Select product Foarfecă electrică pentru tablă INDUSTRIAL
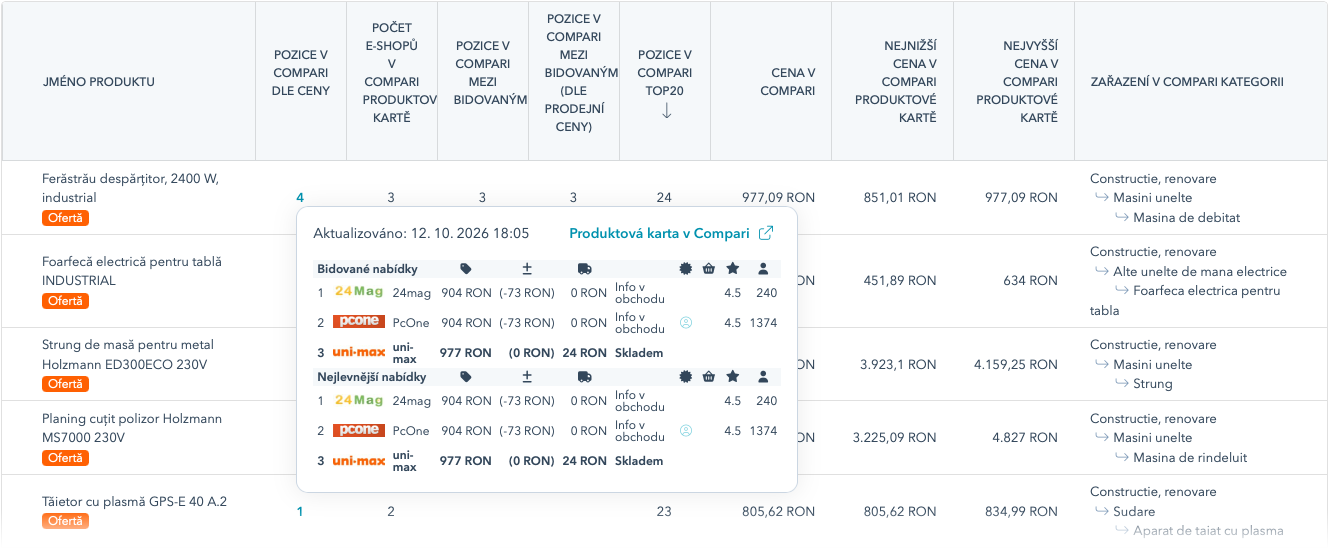1329x549 pixels. [132, 271]
